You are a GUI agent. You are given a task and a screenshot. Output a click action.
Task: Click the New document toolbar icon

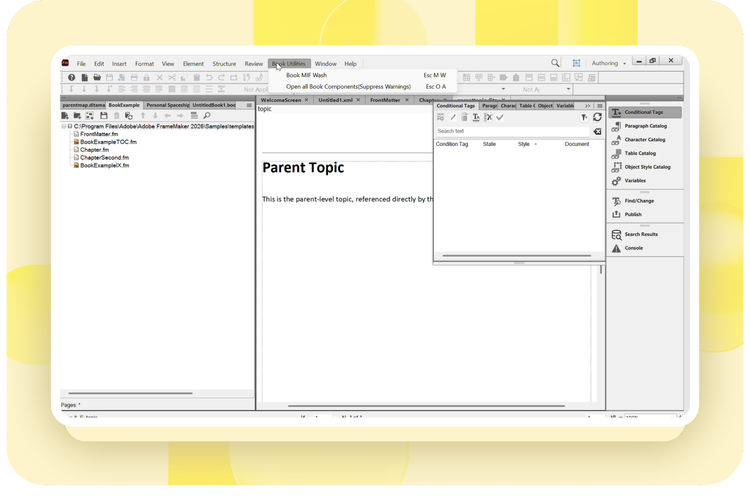84,77
